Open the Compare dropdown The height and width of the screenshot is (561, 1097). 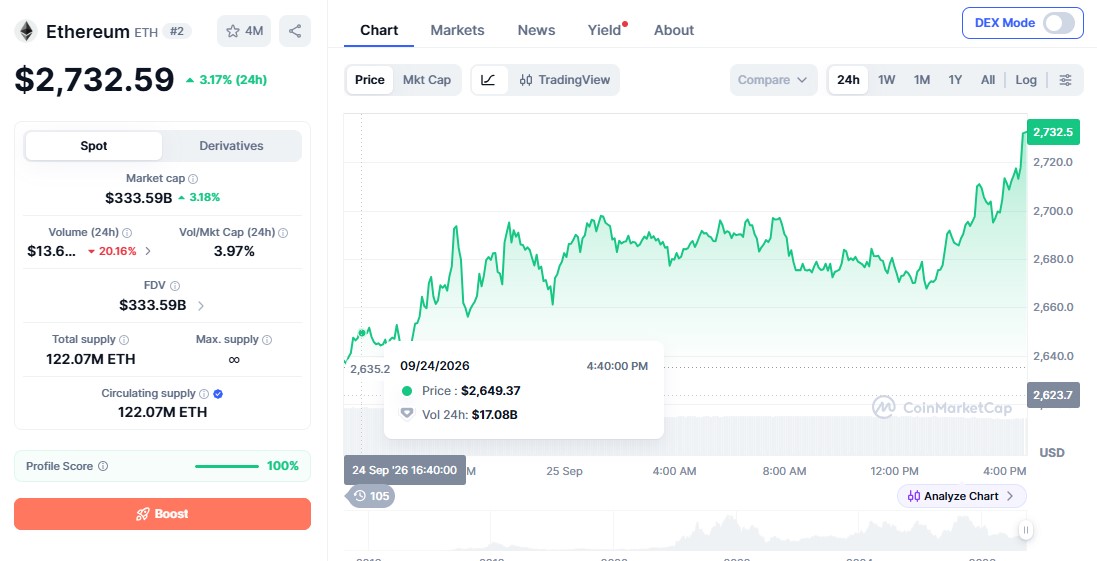tap(773, 80)
